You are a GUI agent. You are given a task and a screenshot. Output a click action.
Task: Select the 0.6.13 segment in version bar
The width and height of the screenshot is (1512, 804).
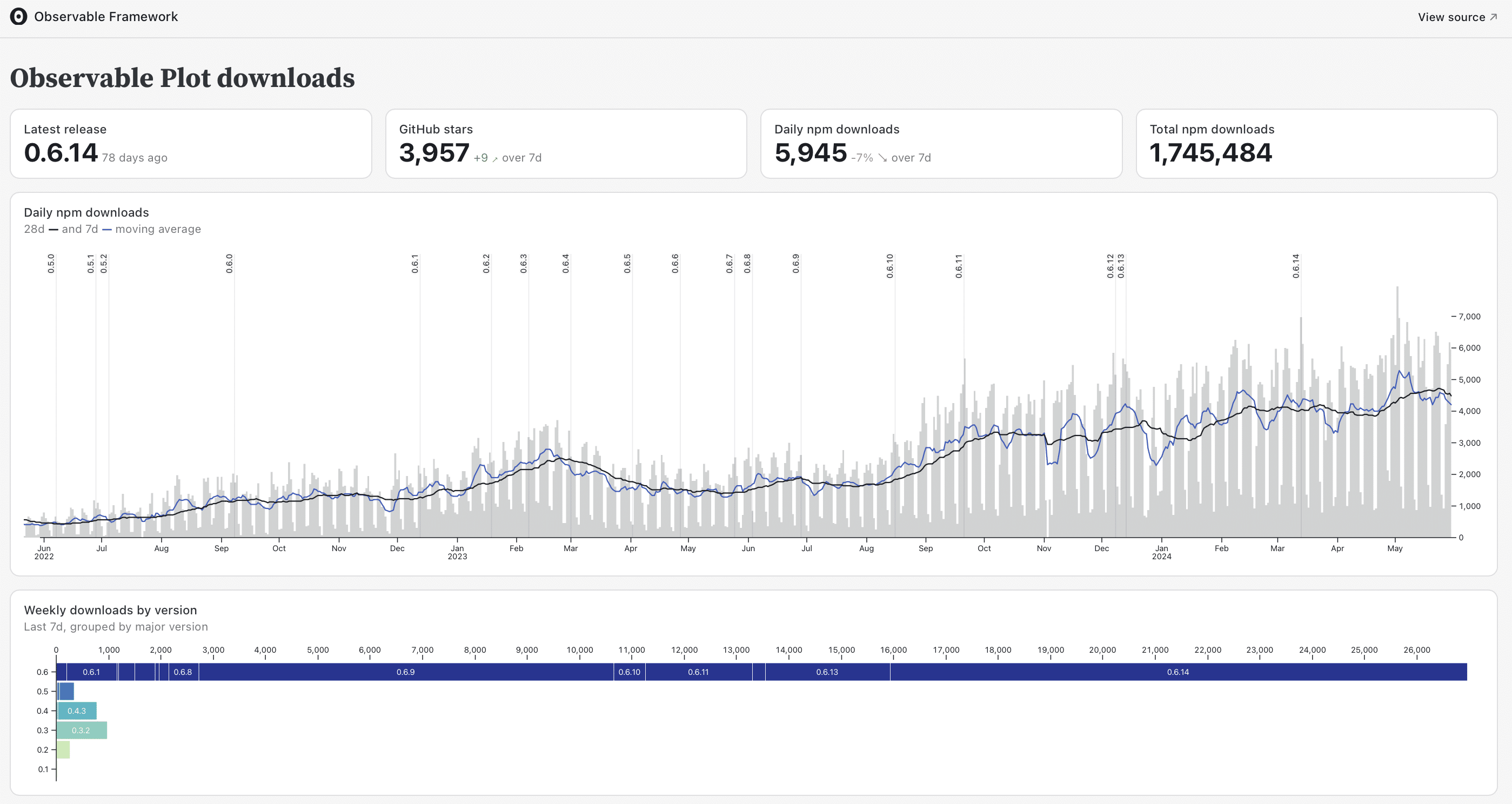(x=828, y=672)
